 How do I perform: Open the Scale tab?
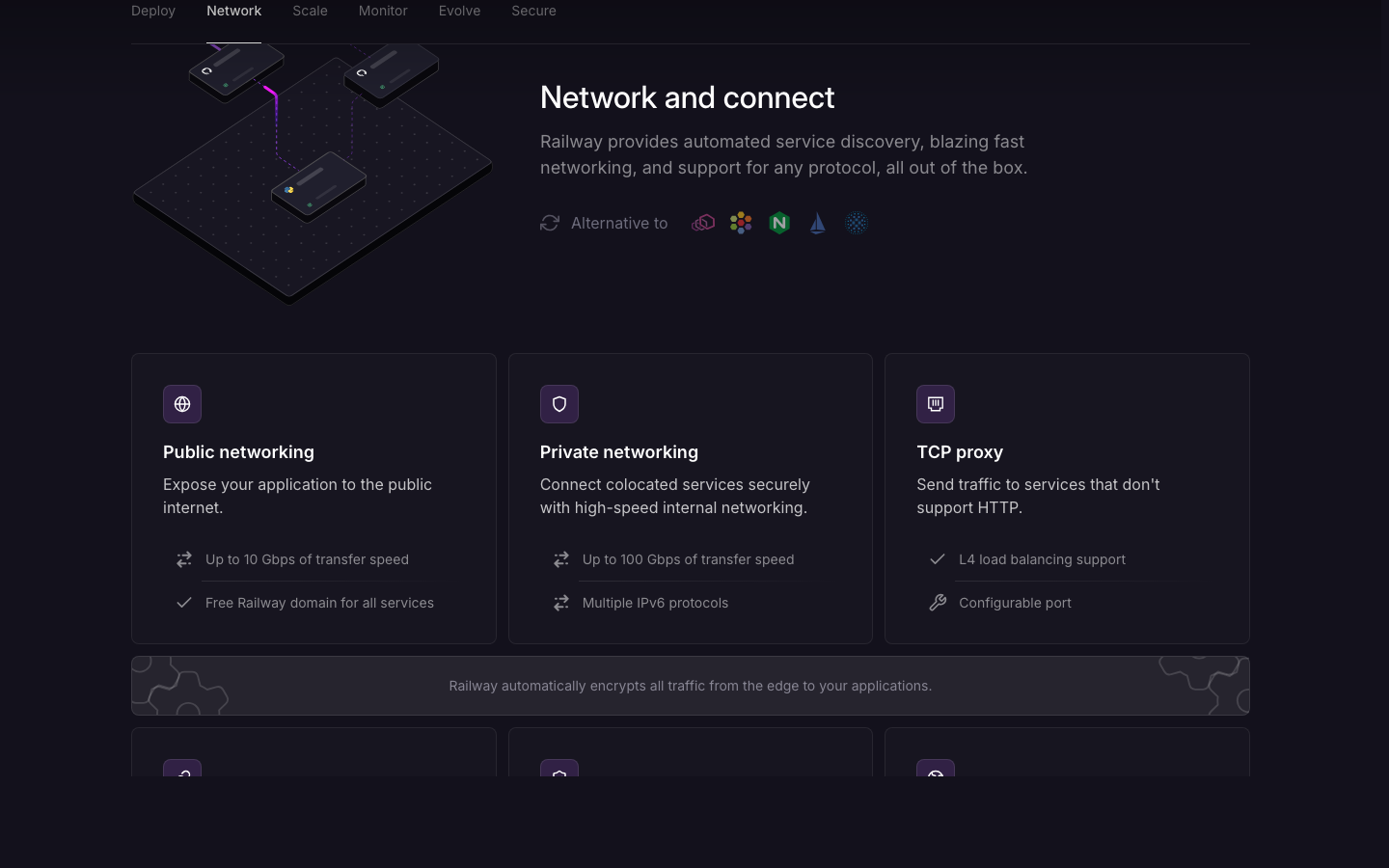coord(310,11)
